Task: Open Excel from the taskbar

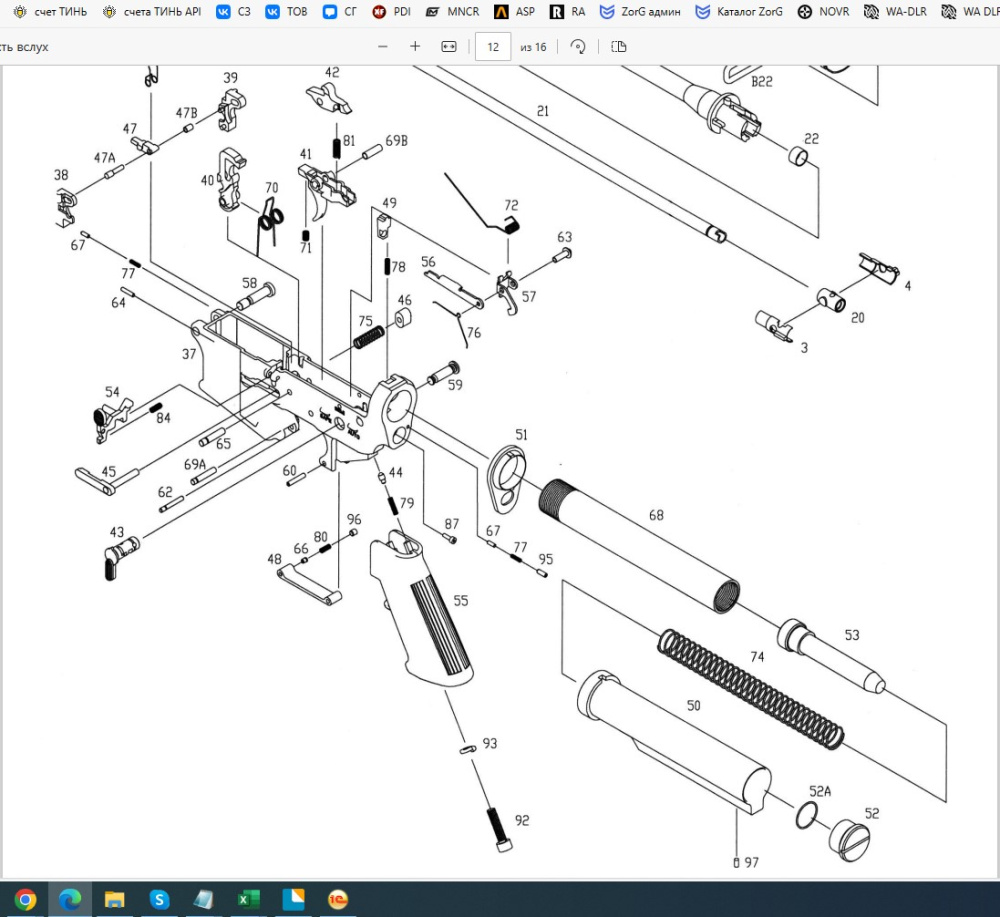Action: [x=248, y=900]
